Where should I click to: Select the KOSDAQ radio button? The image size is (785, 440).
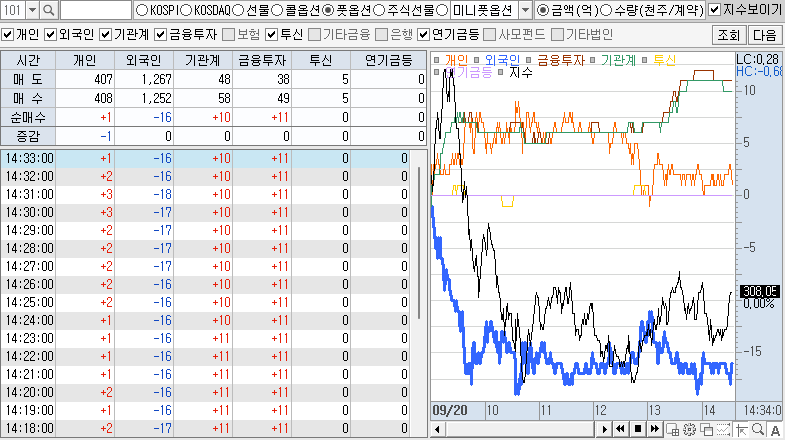click(x=186, y=10)
